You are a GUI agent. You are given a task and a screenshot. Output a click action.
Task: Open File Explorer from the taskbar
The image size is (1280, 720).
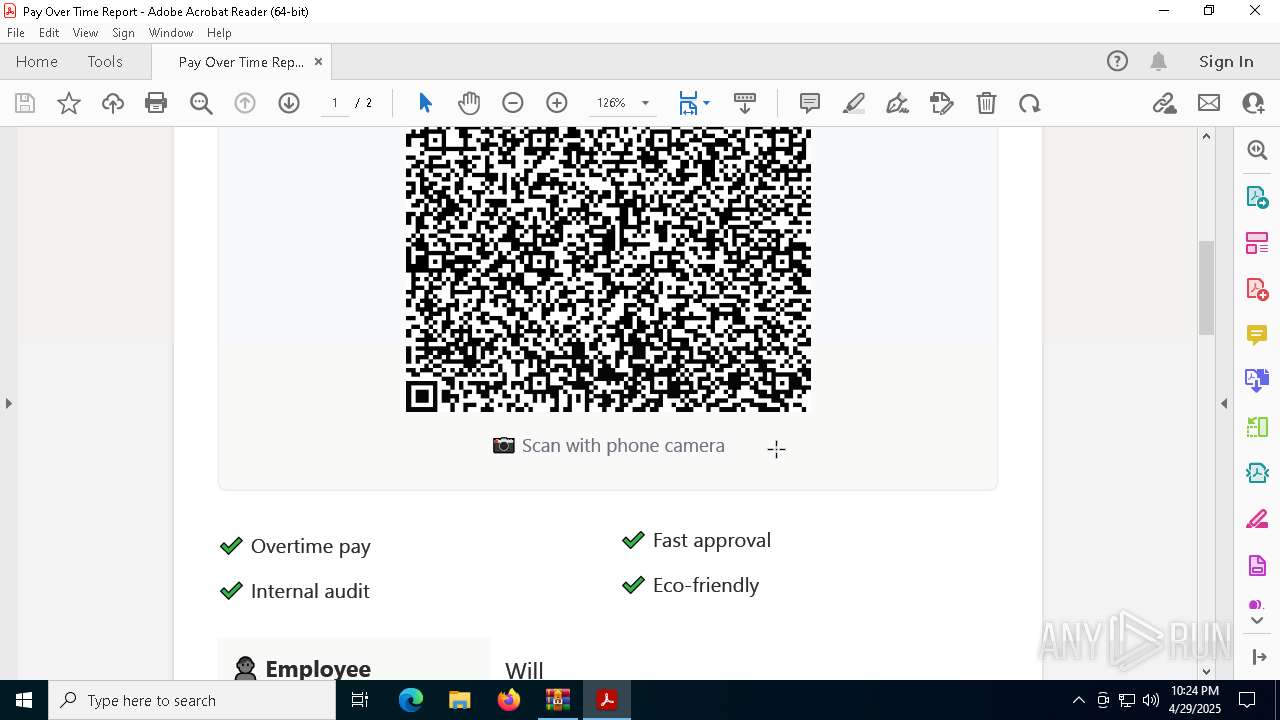click(459, 700)
